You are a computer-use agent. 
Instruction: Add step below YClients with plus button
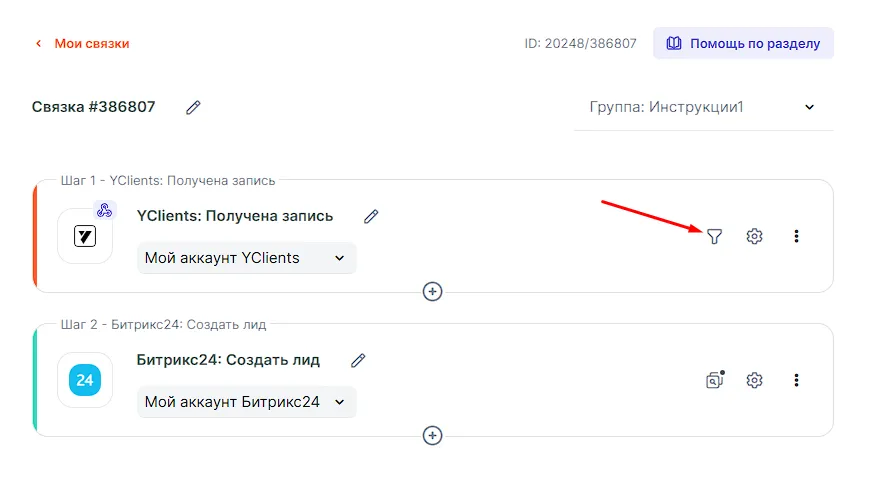point(432,291)
